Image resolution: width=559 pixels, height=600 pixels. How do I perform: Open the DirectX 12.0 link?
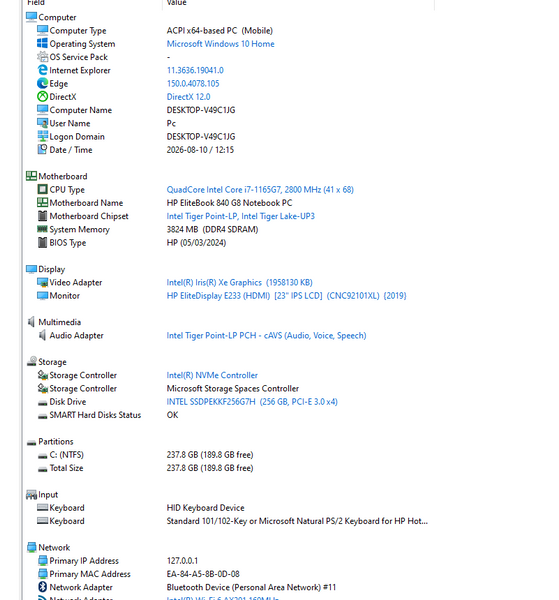click(188, 97)
